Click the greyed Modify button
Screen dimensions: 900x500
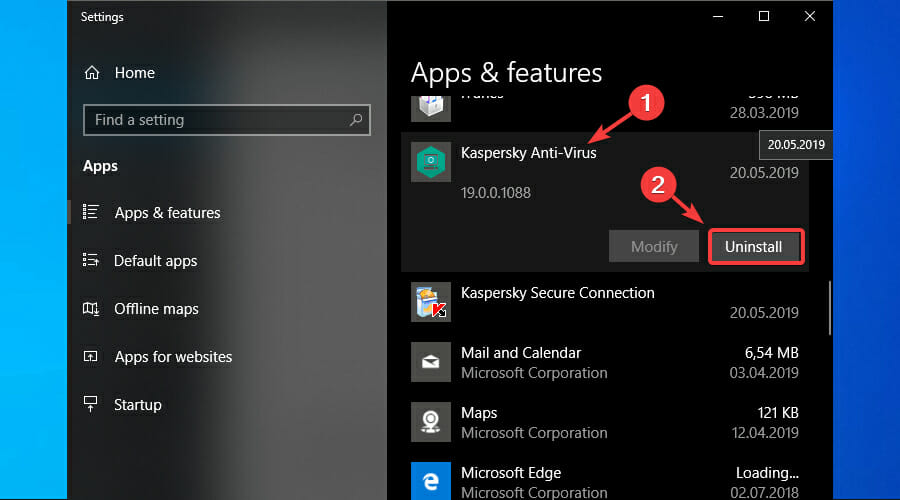point(654,246)
